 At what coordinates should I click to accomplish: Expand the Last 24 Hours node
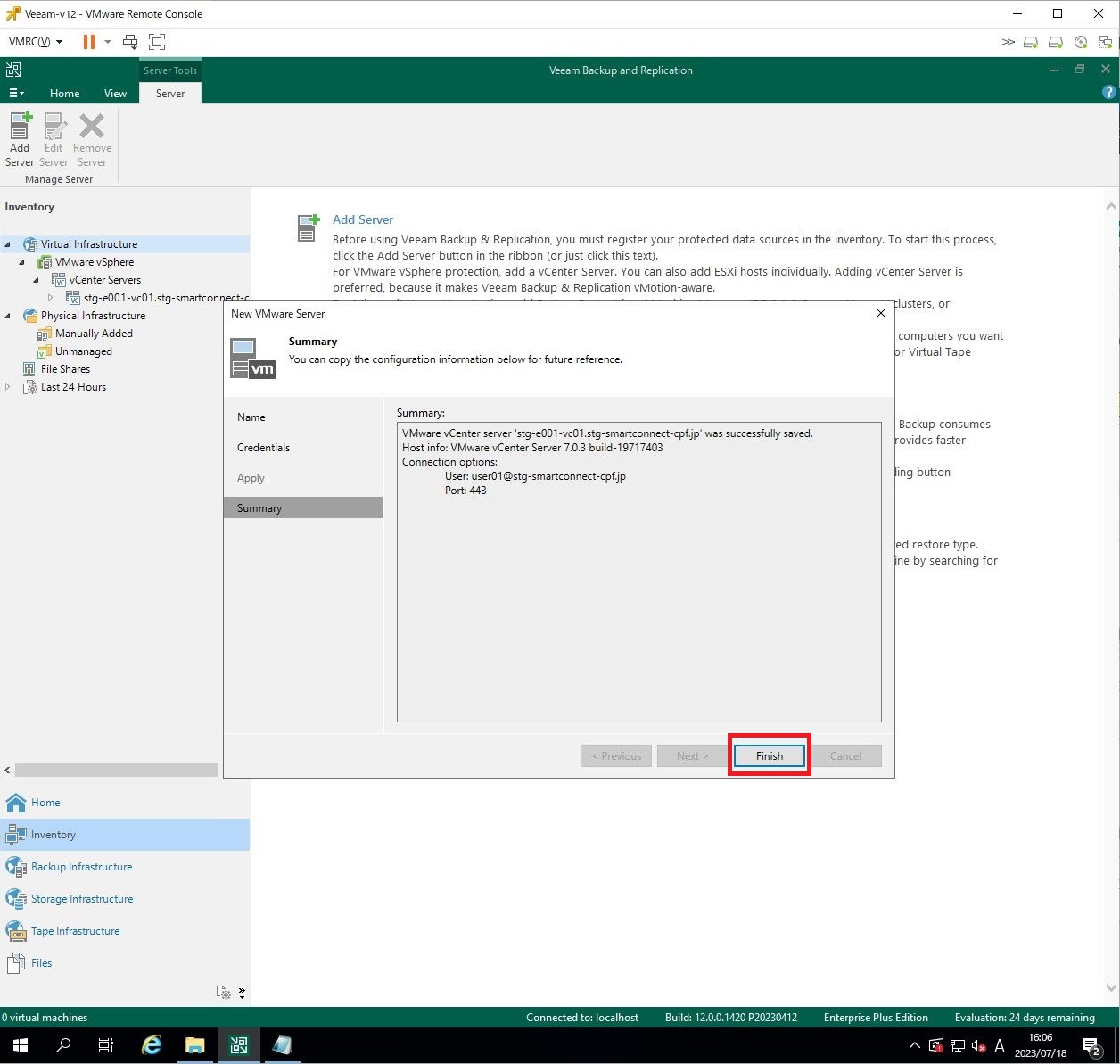pos(8,387)
